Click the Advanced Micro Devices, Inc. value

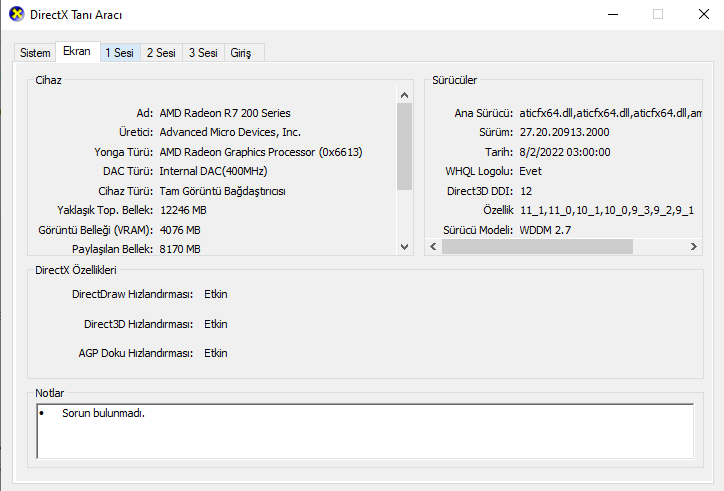tap(230, 133)
